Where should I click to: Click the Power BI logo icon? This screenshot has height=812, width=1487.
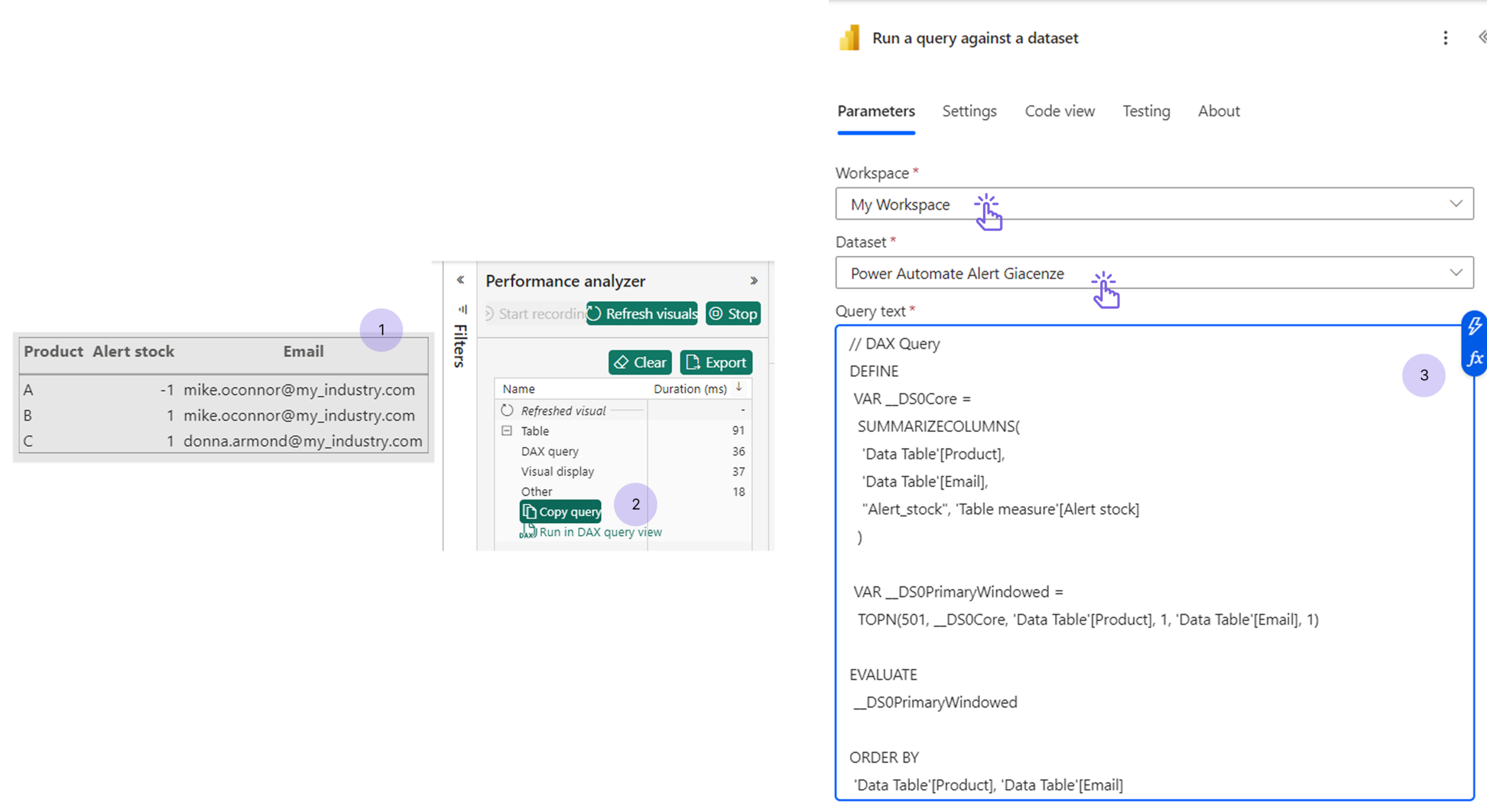849,38
